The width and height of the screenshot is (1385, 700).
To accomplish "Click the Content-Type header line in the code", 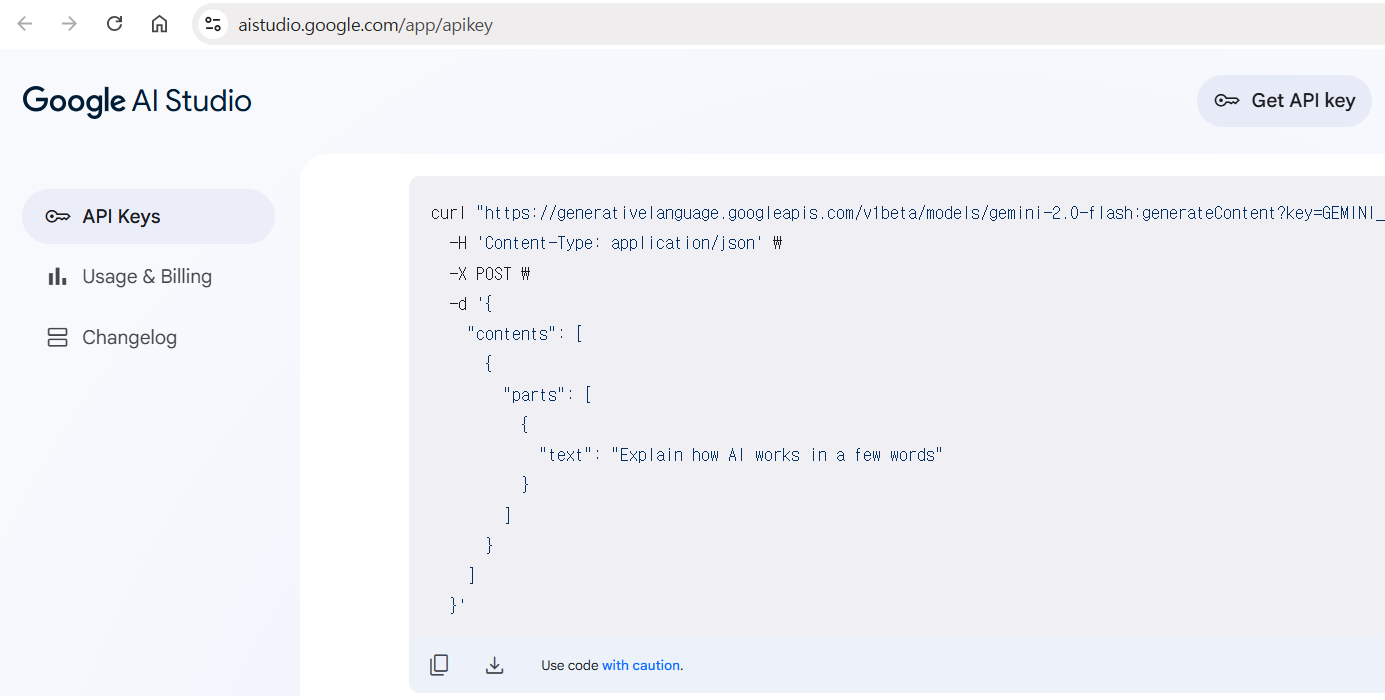I will pos(616,243).
